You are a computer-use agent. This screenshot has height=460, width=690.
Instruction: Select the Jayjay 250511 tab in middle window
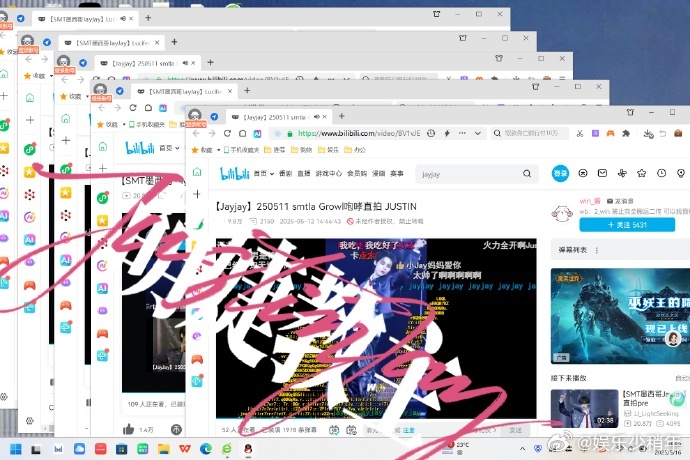(147, 63)
